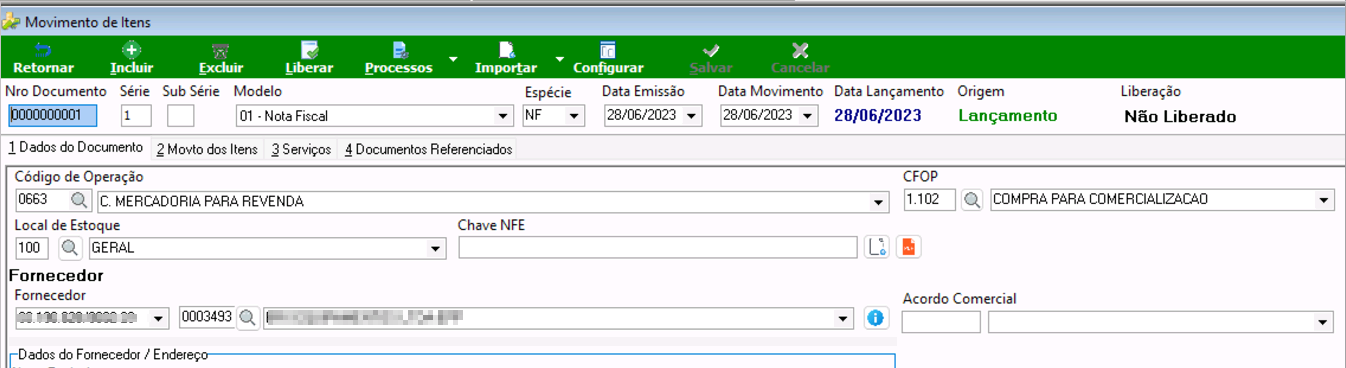The width and height of the screenshot is (1346, 368).
Task: Click the Importar toolbar button
Action: coord(506,58)
